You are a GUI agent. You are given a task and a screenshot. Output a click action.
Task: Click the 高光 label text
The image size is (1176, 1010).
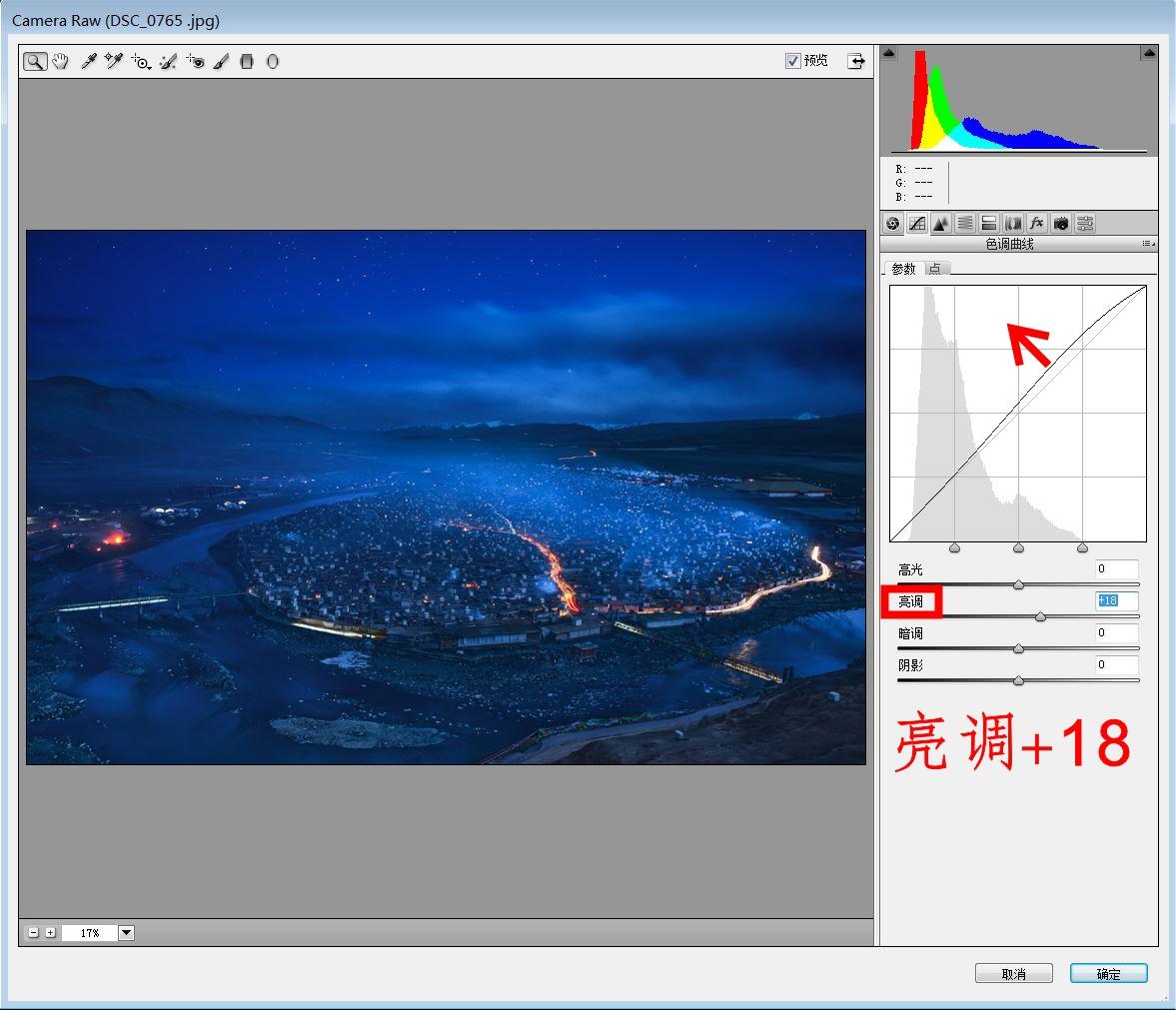(910, 569)
